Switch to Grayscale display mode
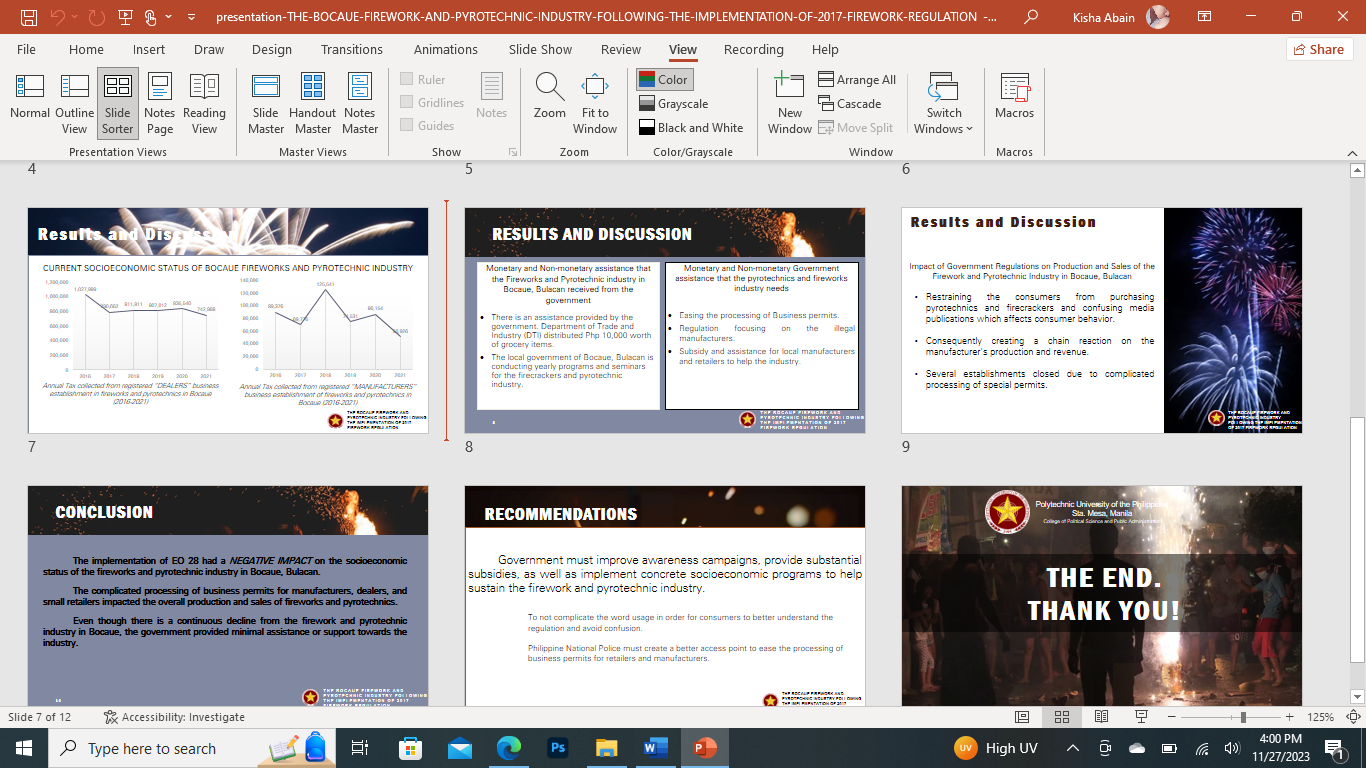Screen dimensions: 1366x768 (x=673, y=104)
